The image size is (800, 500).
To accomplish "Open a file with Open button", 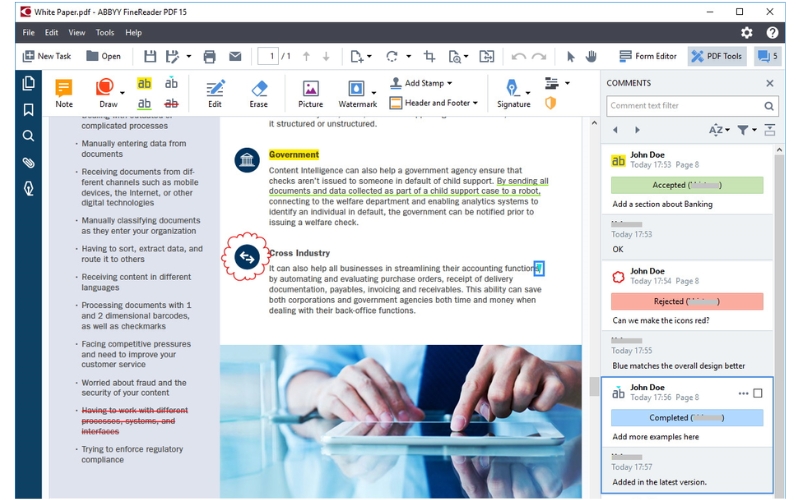I will (x=104, y=56).
